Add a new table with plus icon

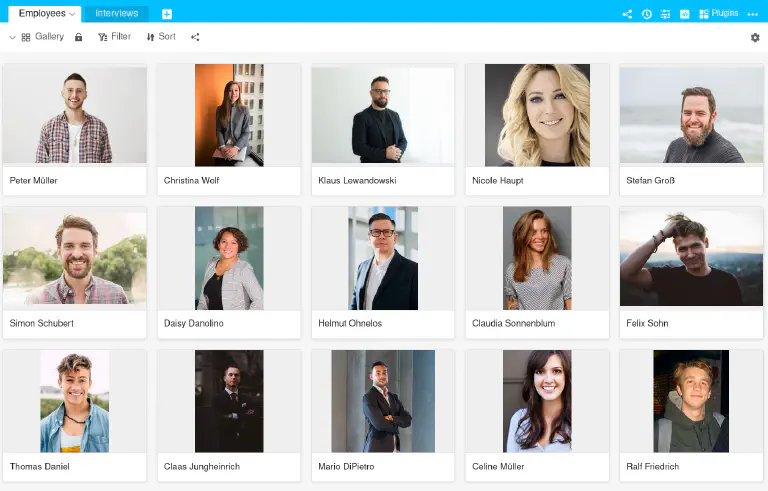pyautogui.click(x=167, y=14)
